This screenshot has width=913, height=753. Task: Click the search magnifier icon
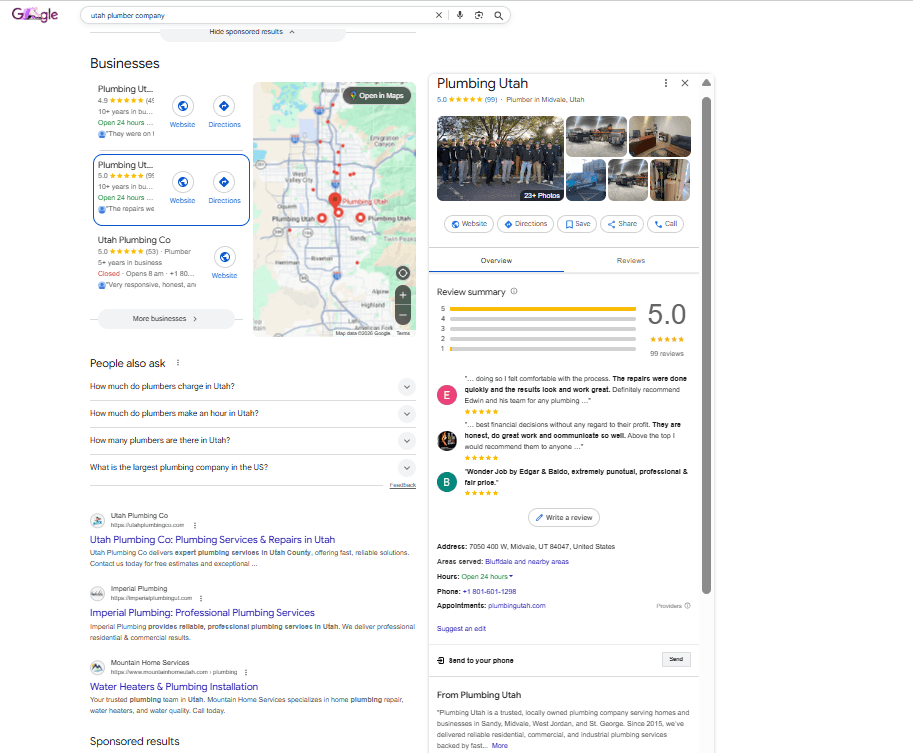click(499, 15)
